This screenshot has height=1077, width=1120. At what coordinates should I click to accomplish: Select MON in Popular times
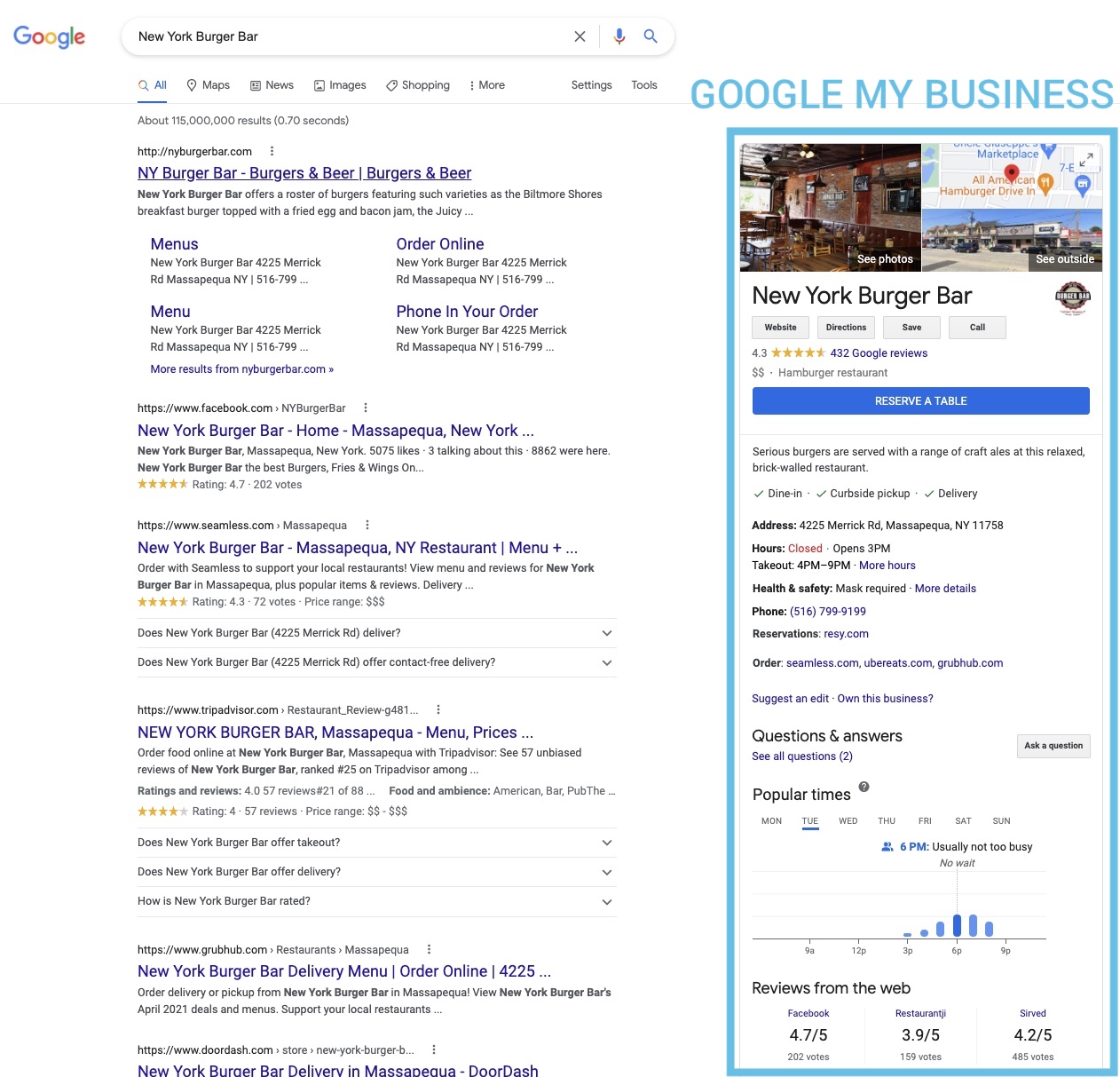pyautogui.click(x=771, y=821)
